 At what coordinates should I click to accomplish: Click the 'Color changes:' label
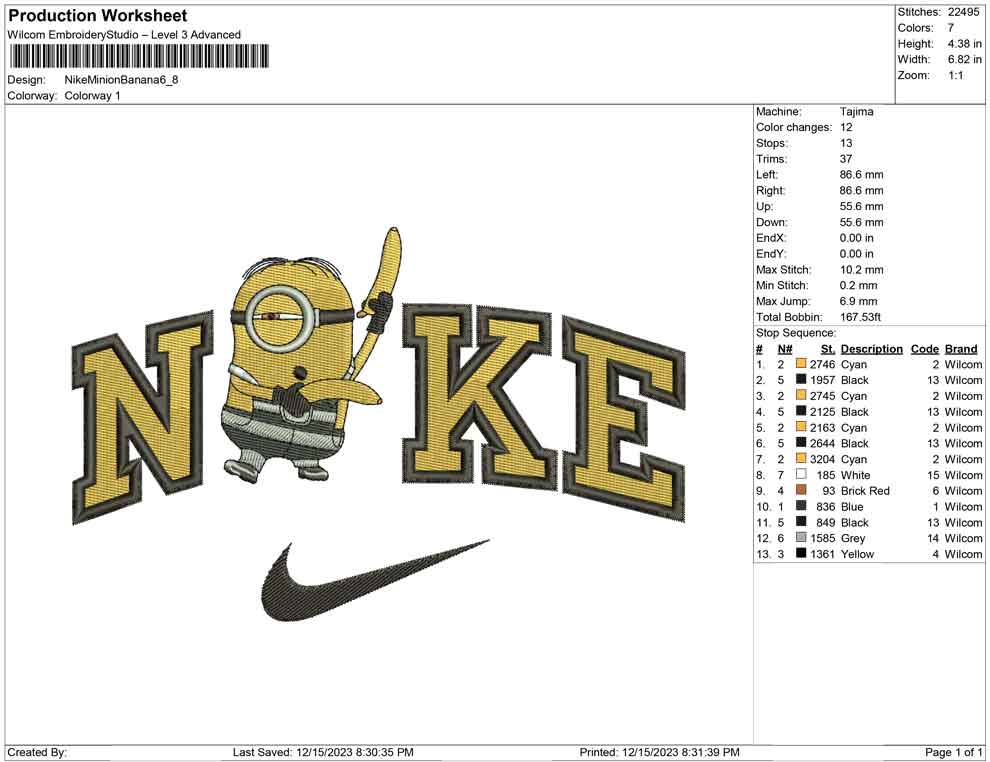tap(794, 128)
